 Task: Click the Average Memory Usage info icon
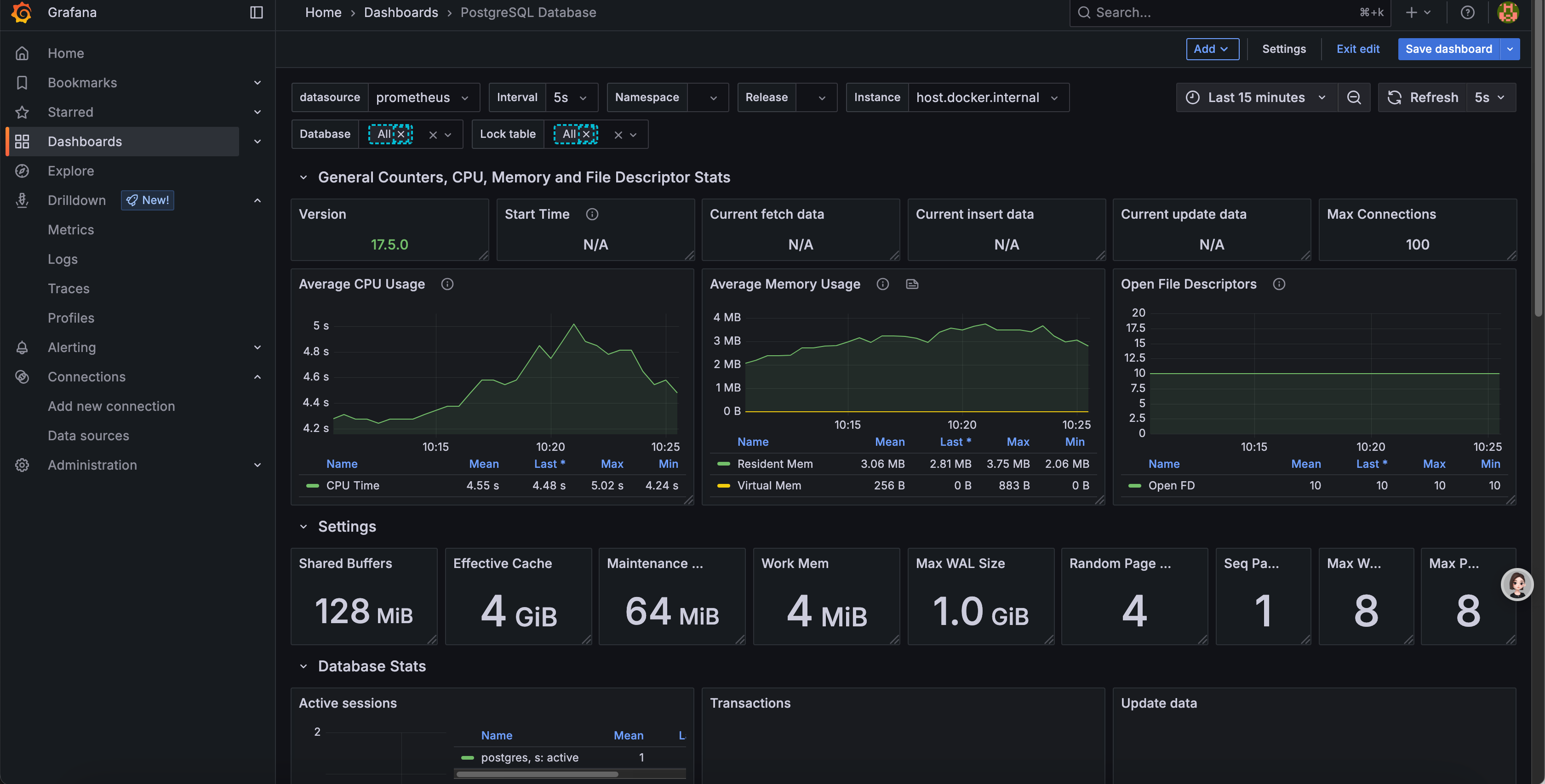[882, 284]
